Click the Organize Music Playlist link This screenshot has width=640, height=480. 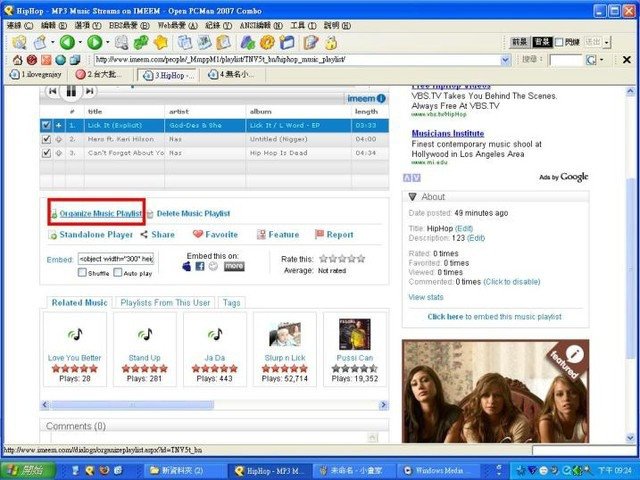101,213
